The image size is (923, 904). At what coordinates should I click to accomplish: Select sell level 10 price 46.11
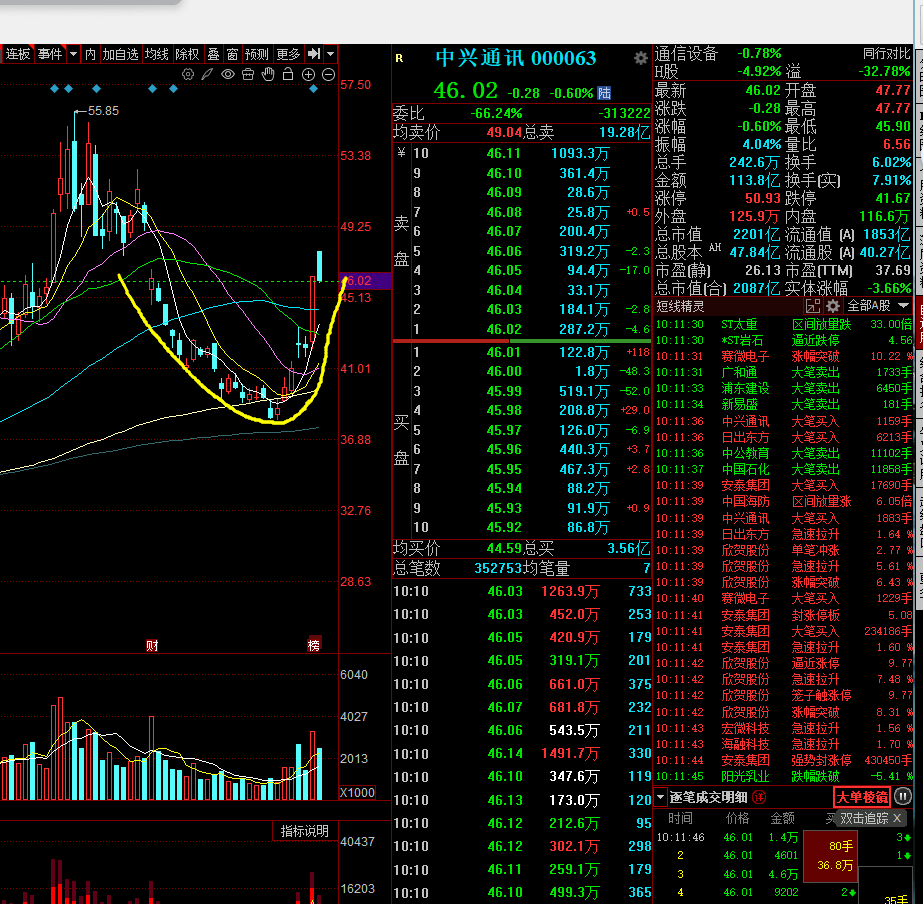click(503, 154)
